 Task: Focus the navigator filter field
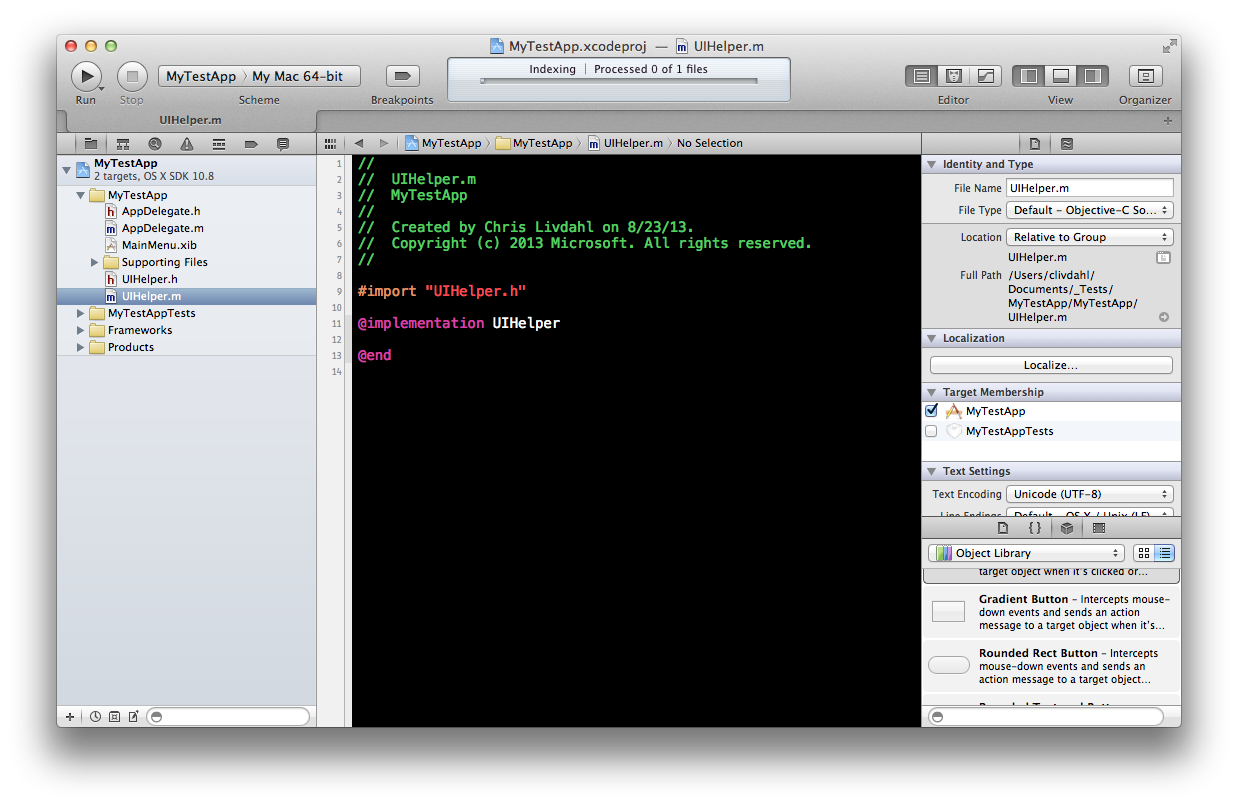pos(228,716)
